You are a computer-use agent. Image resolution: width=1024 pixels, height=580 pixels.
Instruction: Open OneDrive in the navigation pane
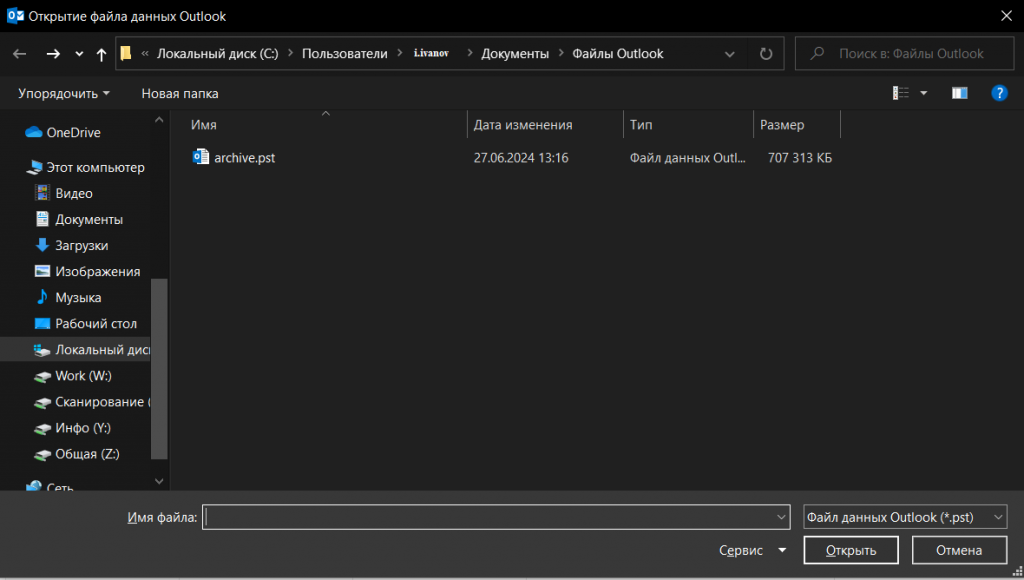(73, 132)
